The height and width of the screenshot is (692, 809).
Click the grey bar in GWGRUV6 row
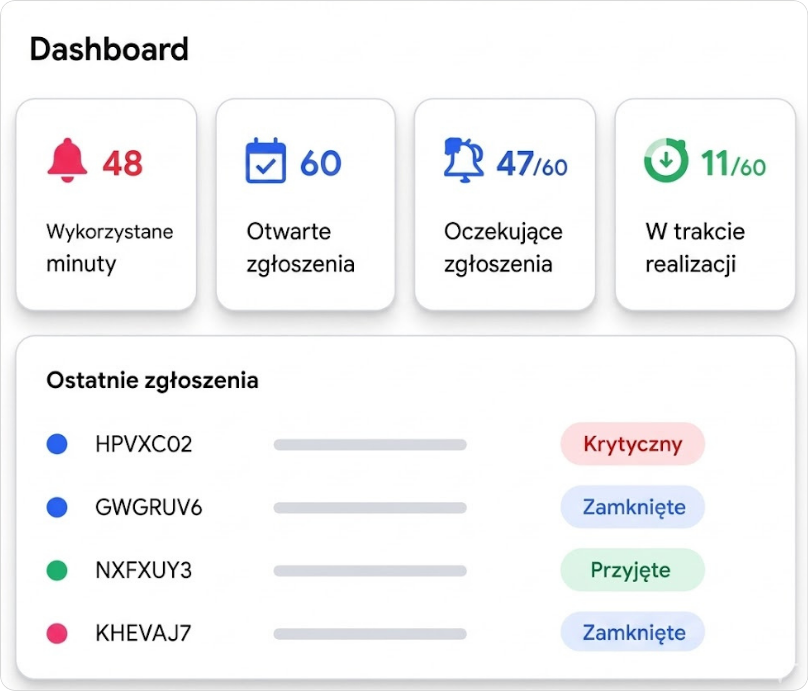pos(370,508)
